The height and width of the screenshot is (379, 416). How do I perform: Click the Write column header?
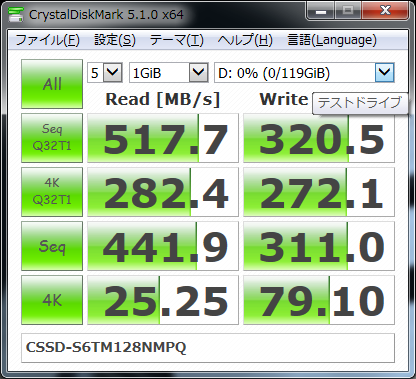tap(284, 99)
